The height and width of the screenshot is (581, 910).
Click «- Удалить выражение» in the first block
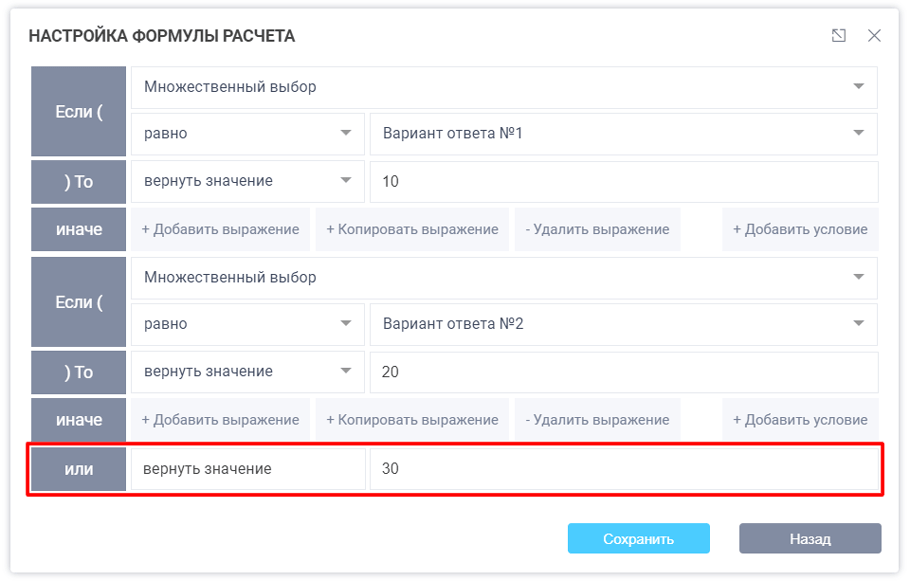(x=598, y=229)
